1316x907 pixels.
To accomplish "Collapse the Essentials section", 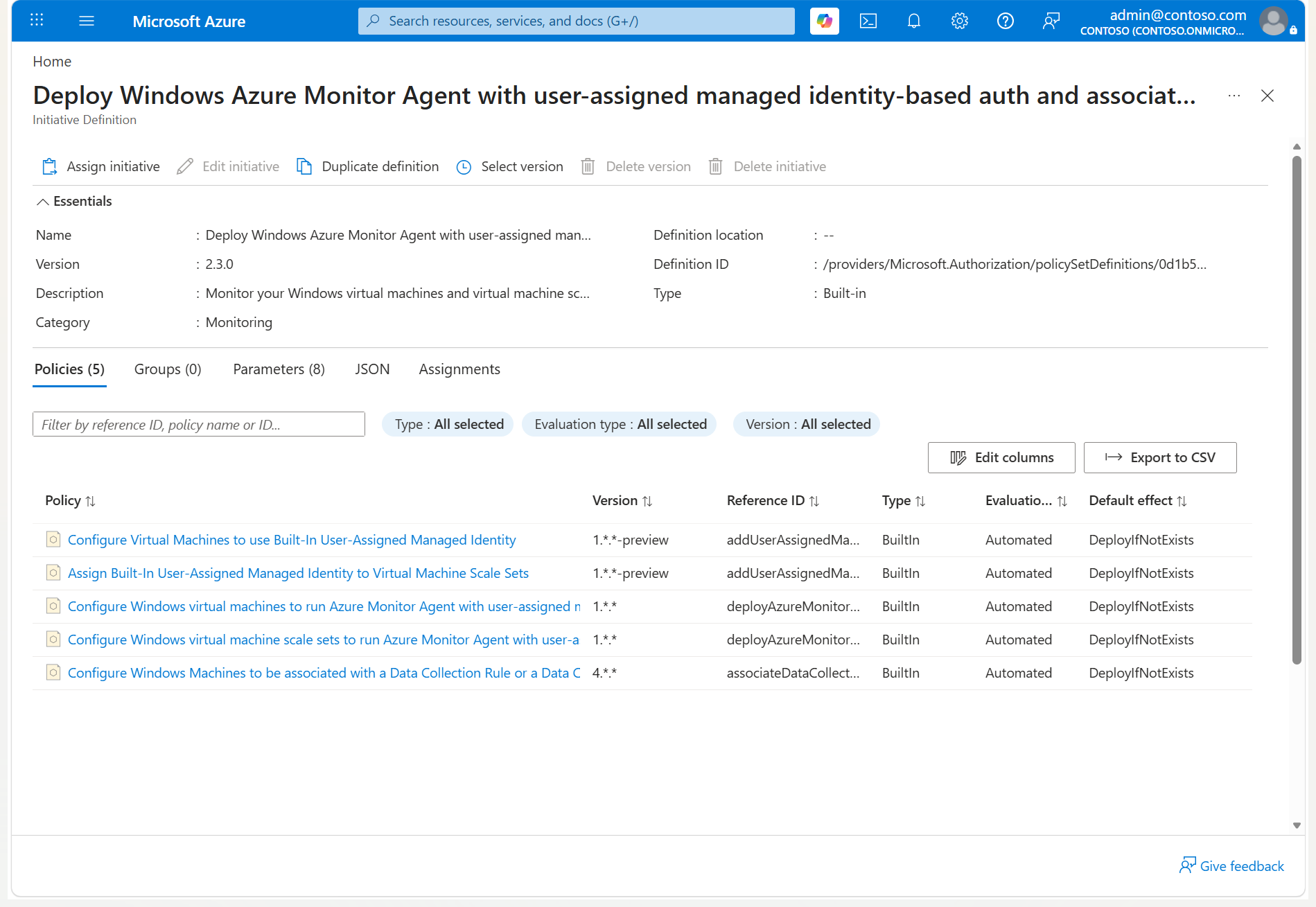I will [74, 201].
